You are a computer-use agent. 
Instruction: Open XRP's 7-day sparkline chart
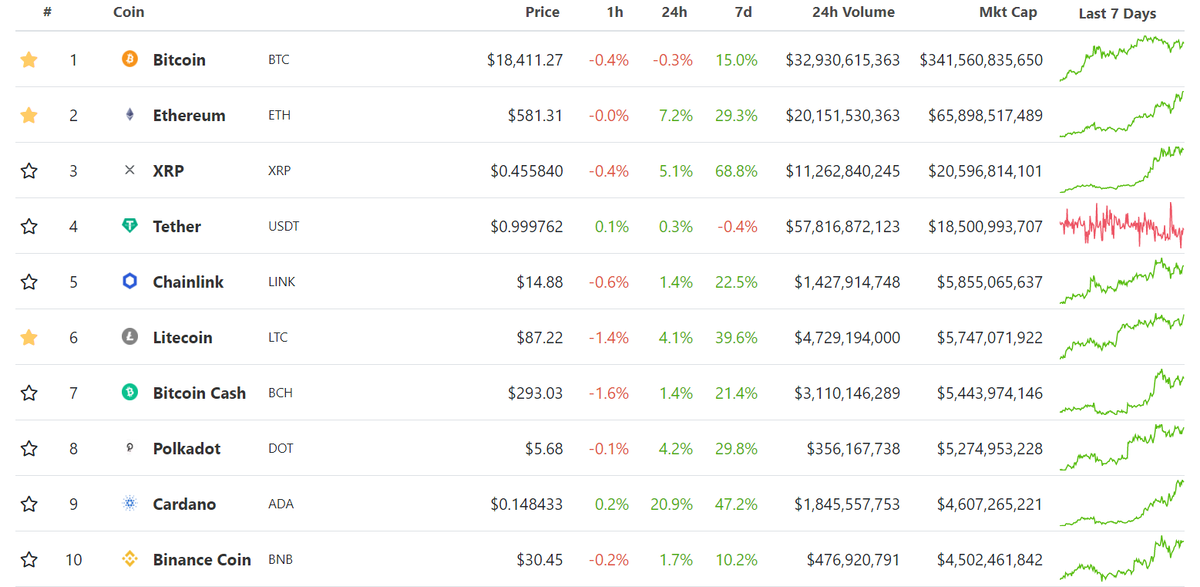point(1121,169)
